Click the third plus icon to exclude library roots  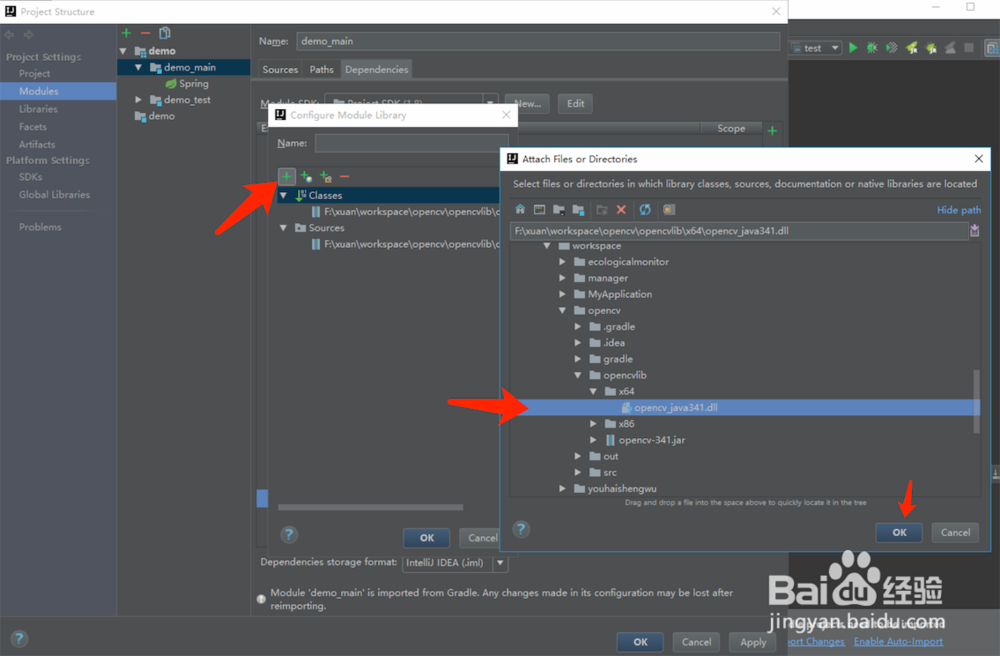pyautogui.click(x=326, y=177)
